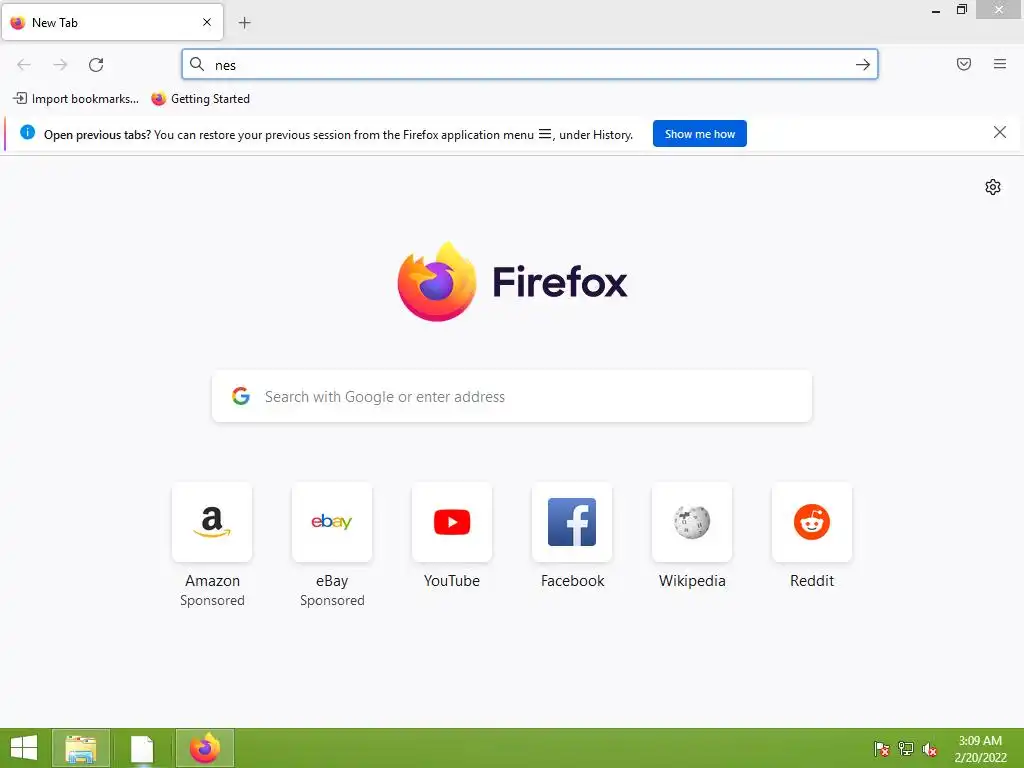Dismiss the Open previous tabs notification
The image size is (1024, 768).
[x=999, y=133]
